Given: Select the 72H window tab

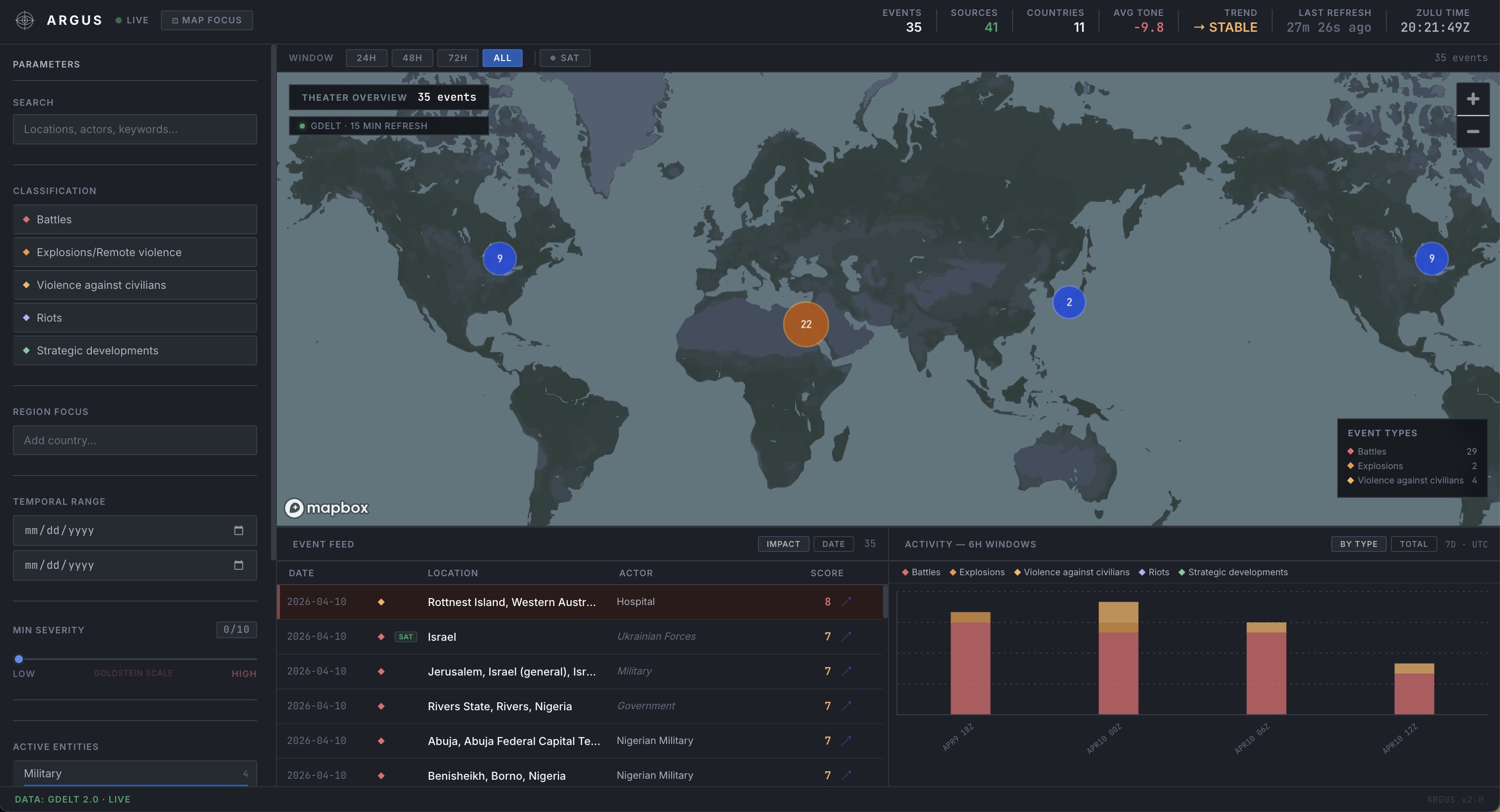Looking at the screenshot, I should 458,58.
